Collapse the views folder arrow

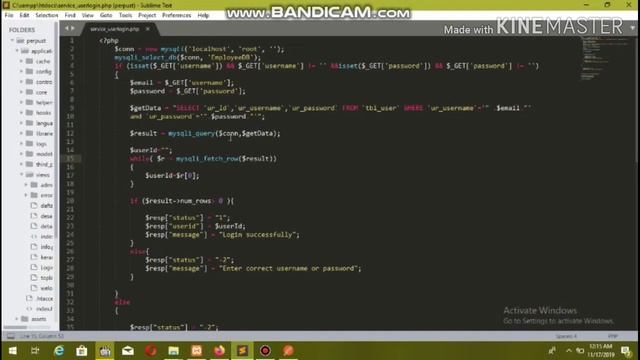point(21,174)
